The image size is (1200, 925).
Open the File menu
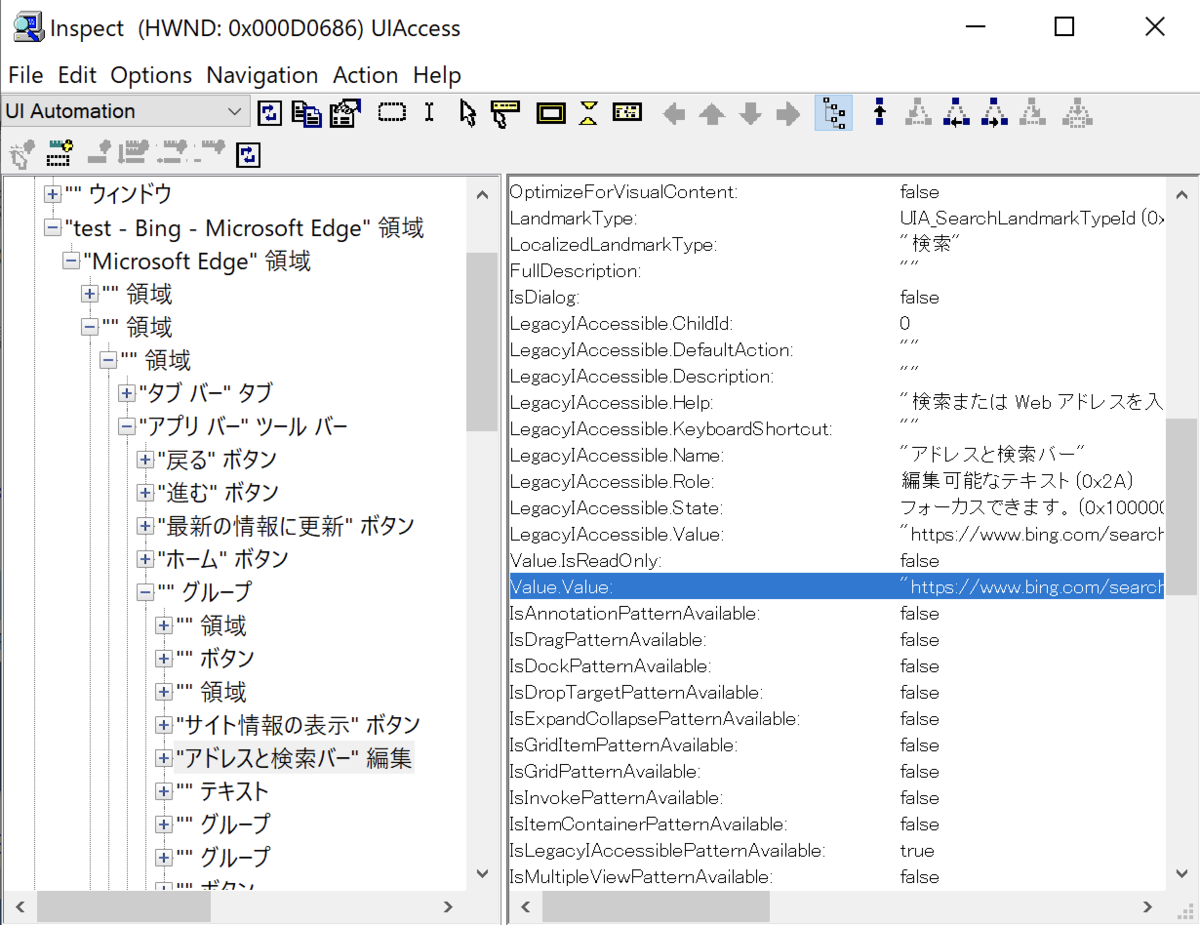(x=26, y=75)
